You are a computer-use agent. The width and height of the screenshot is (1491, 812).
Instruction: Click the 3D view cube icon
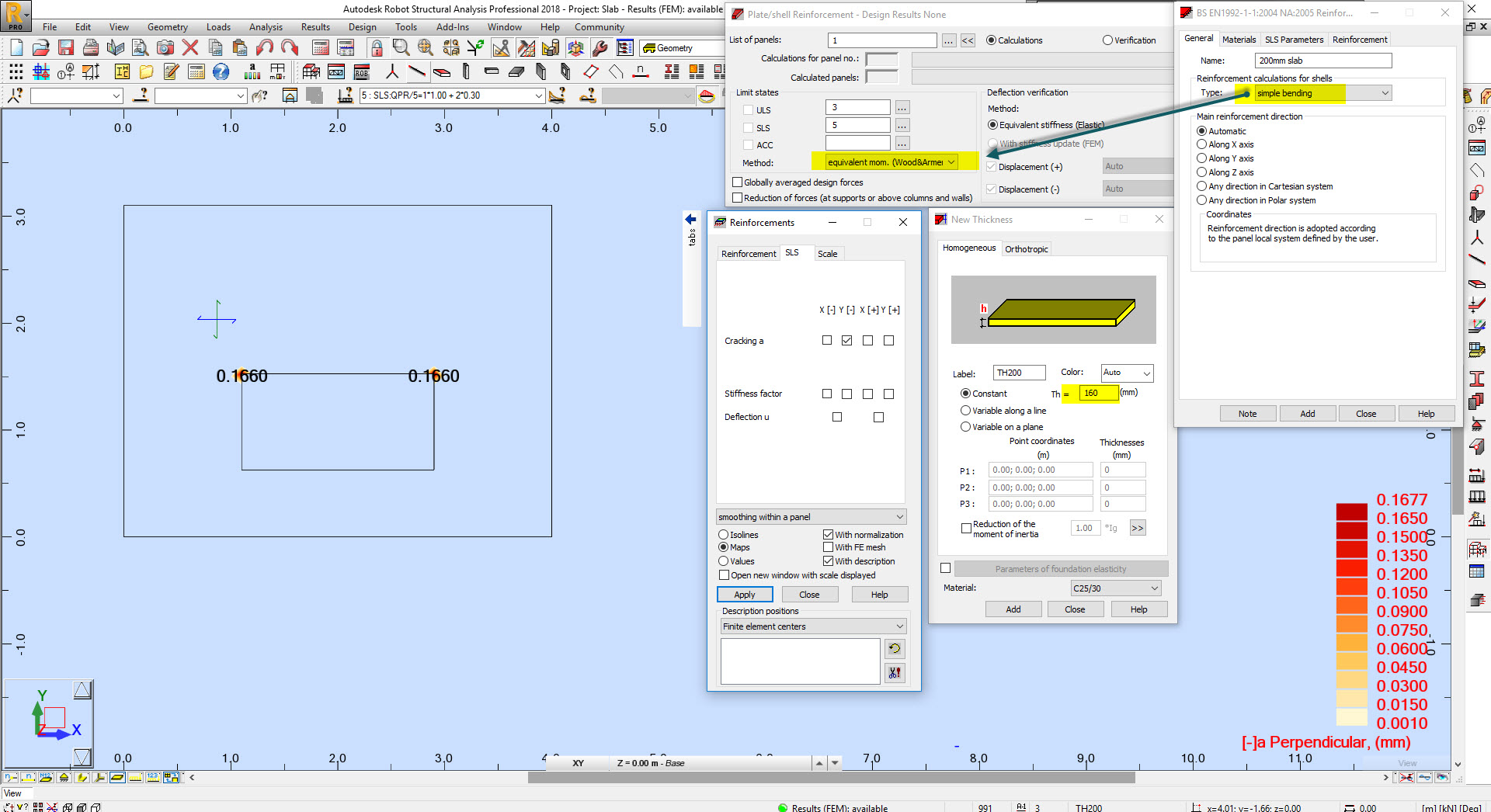(x=575, y=48)
